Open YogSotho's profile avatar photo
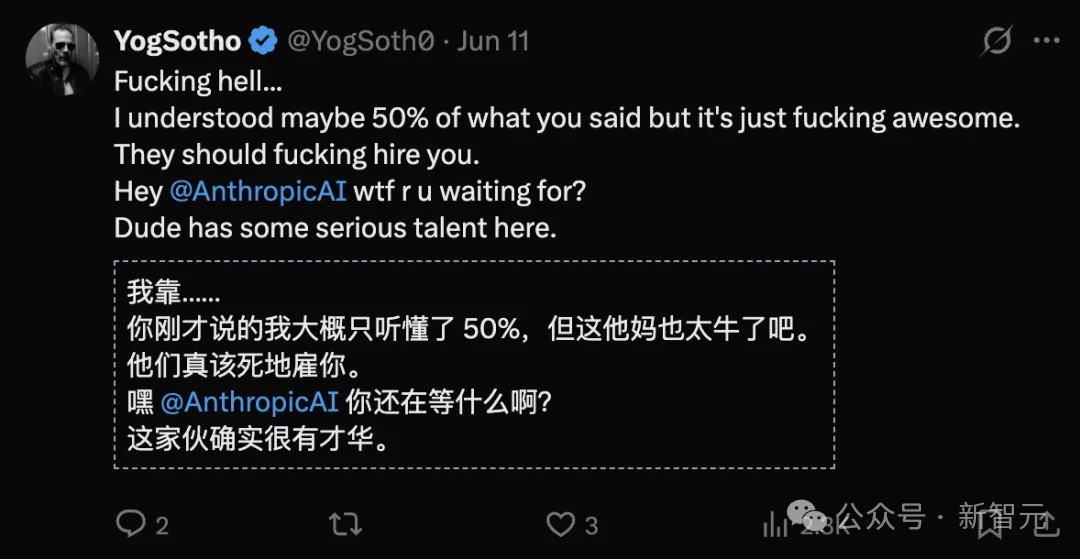 coord(61,58)
